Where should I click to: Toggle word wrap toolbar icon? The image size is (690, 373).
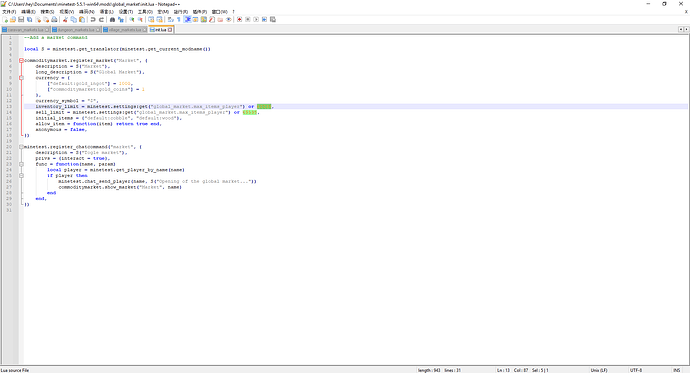tap(170, 19)
